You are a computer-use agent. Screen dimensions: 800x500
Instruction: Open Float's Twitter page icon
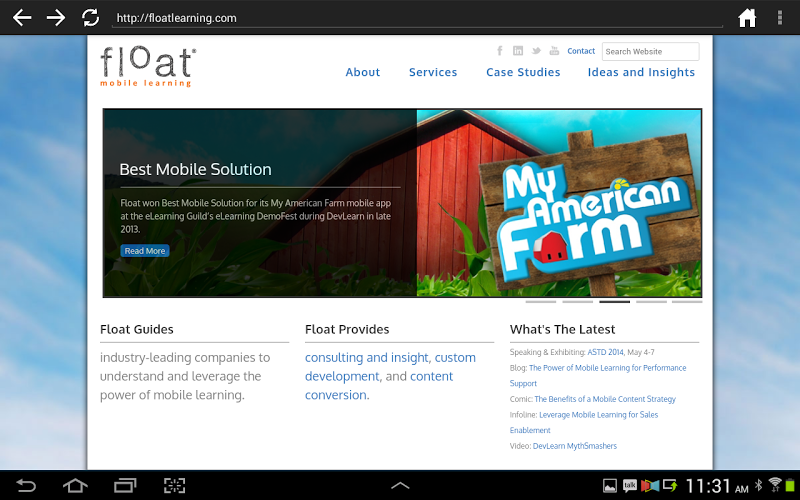coord(536,51)
